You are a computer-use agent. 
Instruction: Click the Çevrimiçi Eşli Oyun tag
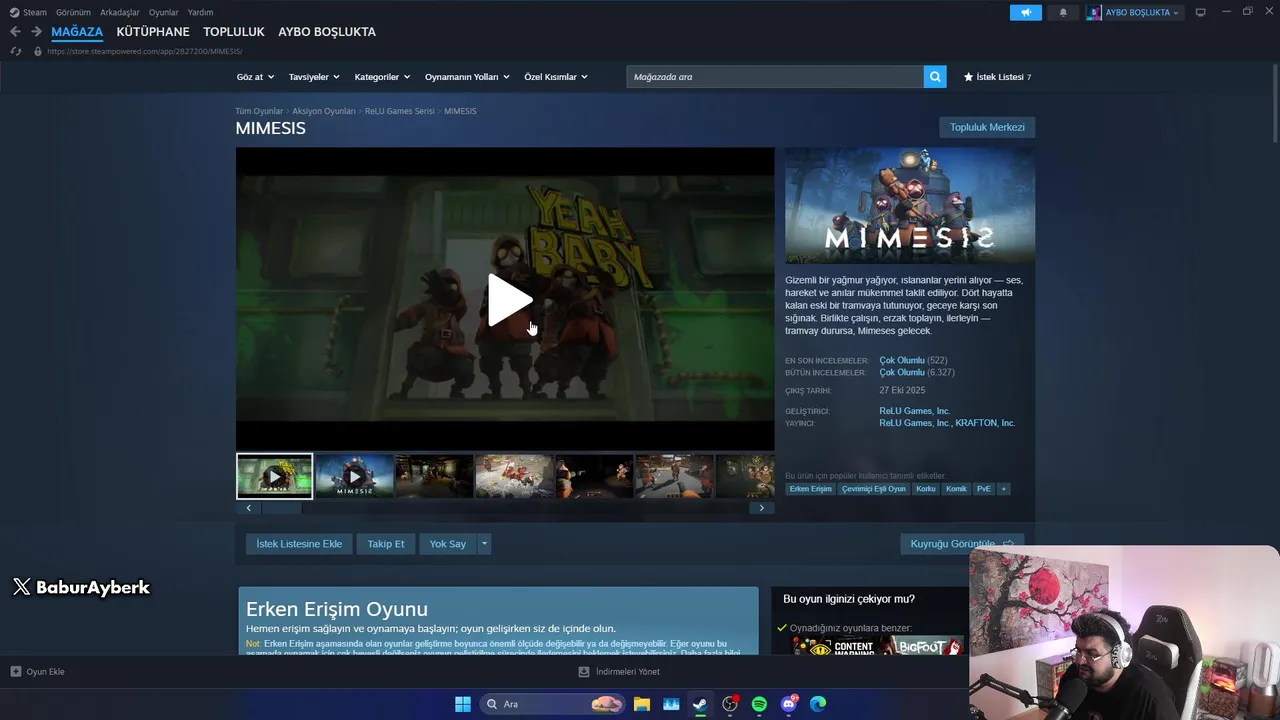click(x=874, y=489)
